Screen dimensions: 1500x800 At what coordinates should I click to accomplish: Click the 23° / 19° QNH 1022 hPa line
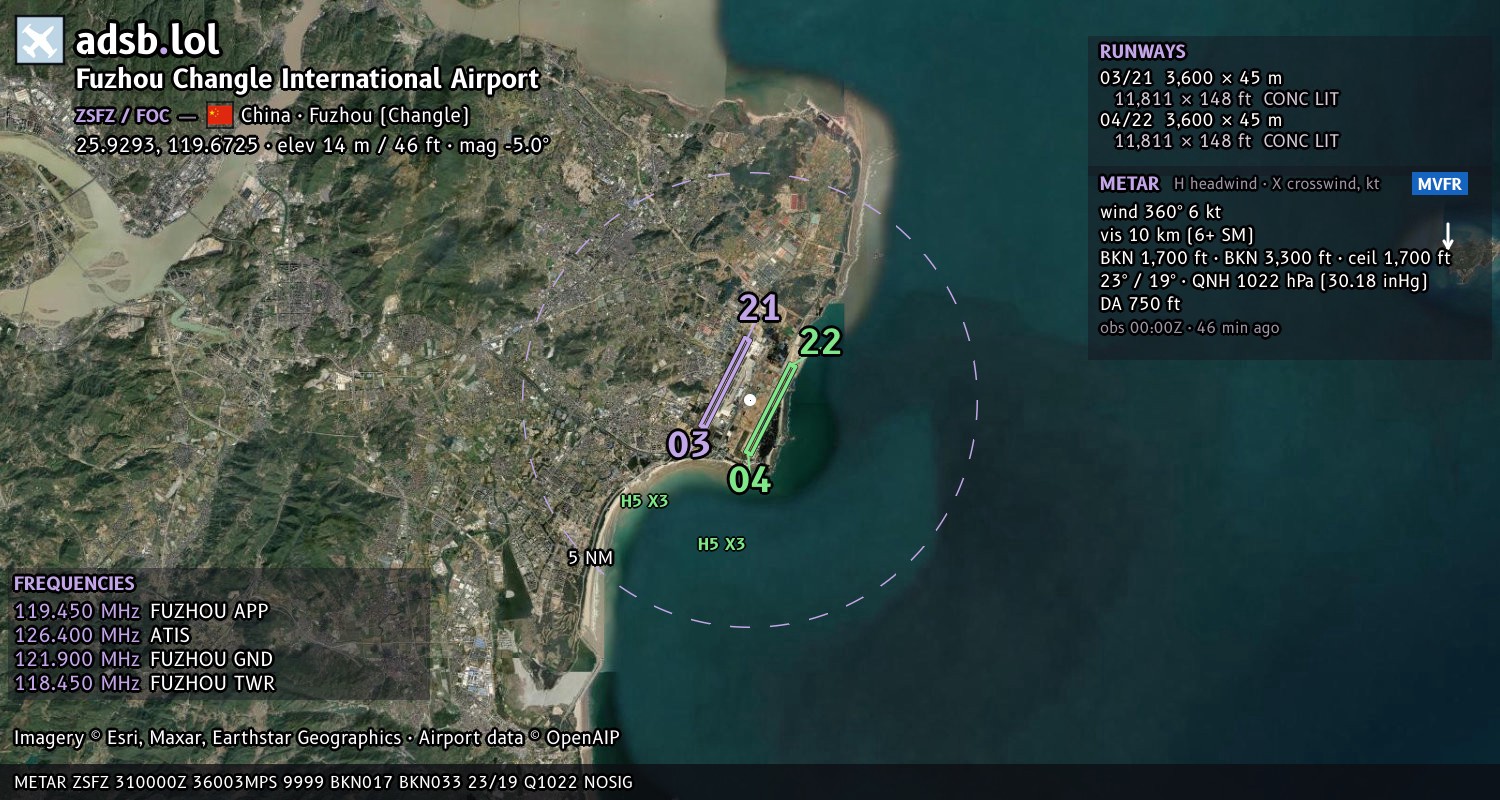point(1264,281)
